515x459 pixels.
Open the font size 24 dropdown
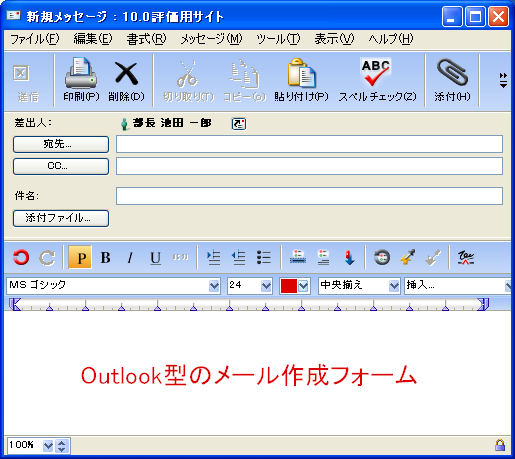click(x=266, y=286)
